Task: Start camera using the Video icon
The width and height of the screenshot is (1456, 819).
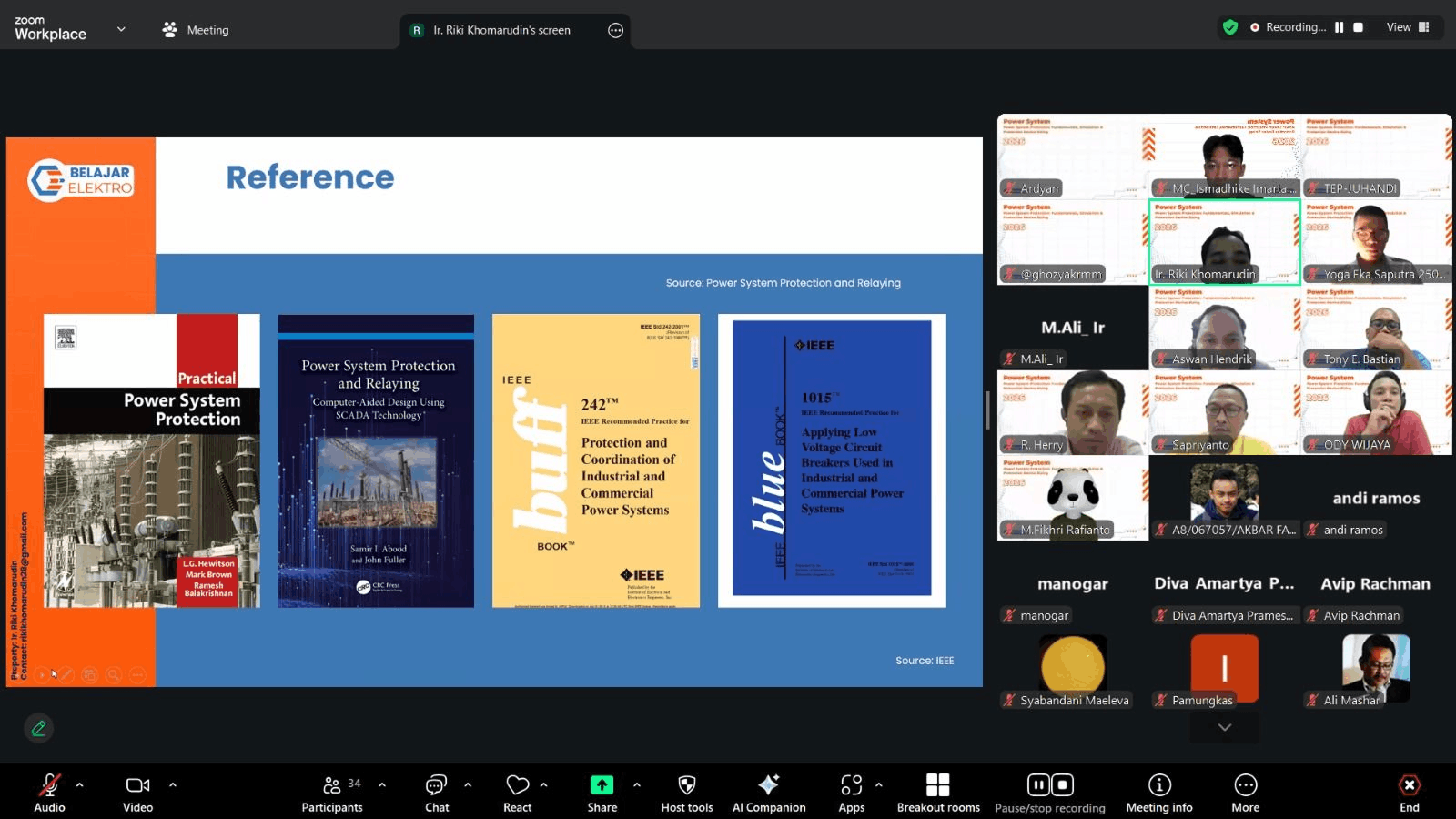Action: (137, 785)
